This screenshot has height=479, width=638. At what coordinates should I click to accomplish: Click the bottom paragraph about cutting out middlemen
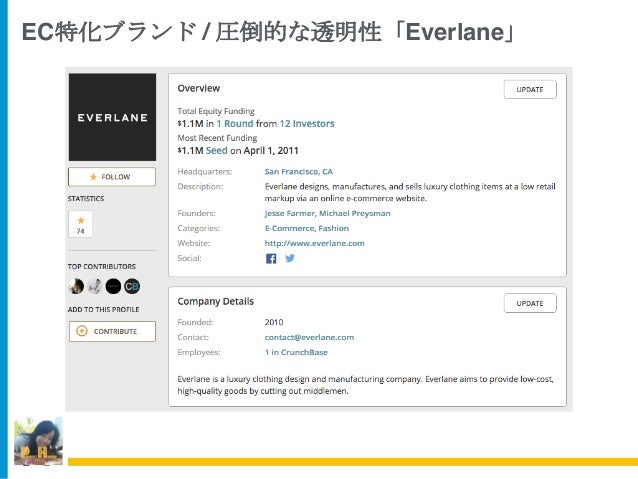(x=365, y=385)
